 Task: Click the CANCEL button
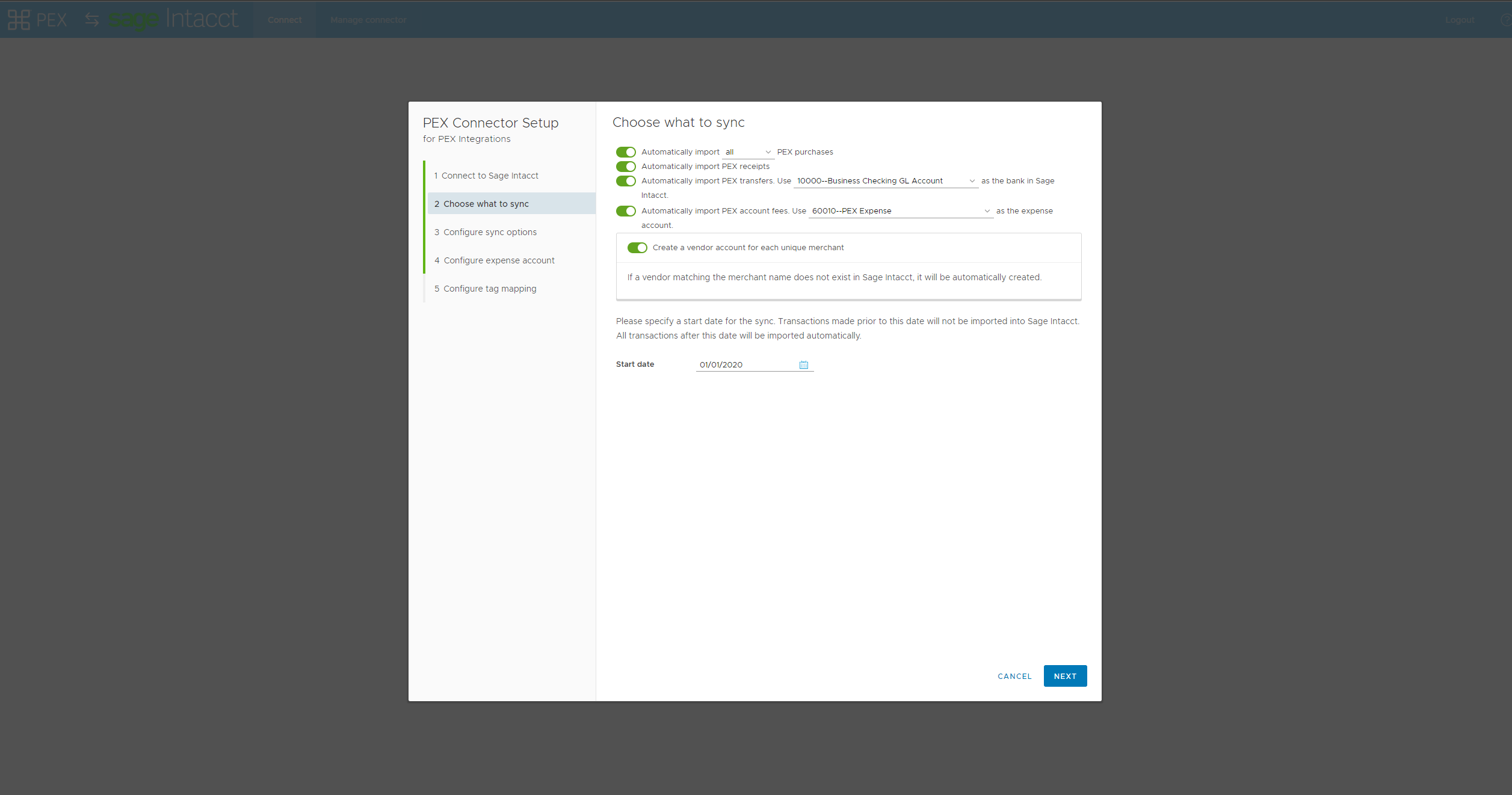(x=1014, y=677)
